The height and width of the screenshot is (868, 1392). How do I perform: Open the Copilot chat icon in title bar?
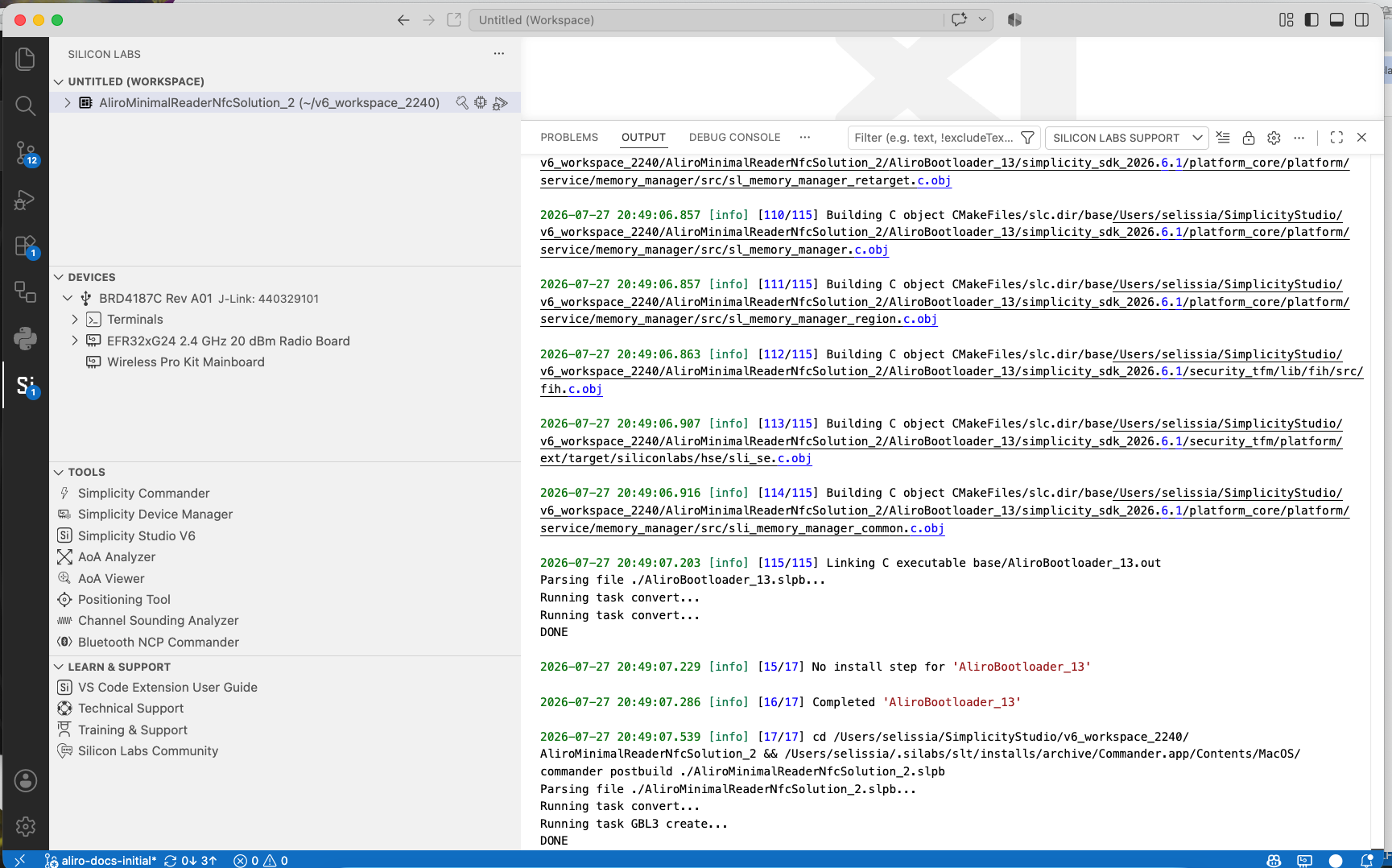coord(959,20)
